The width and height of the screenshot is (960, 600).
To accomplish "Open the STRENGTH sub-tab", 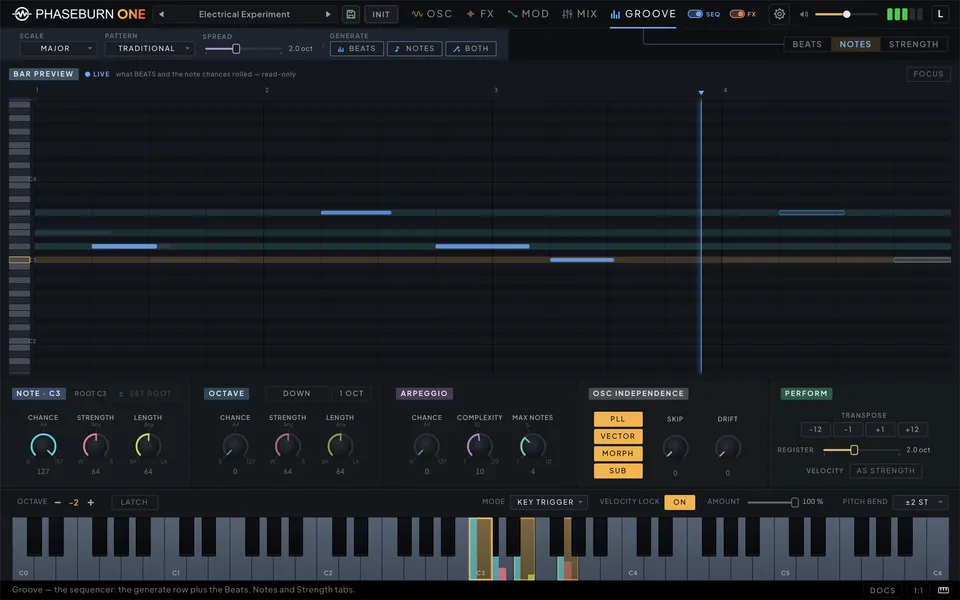I will pyautogui.click(x=913, y=44).
